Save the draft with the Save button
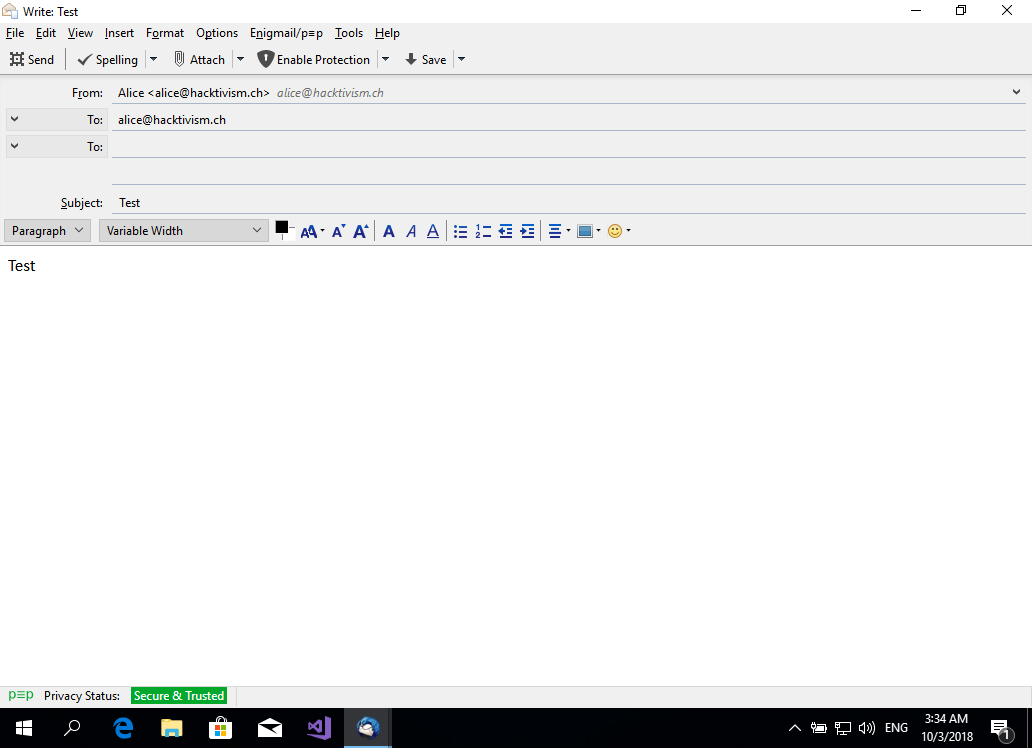This screenshot has width=1032, height=748. click(x=426, y=59)
